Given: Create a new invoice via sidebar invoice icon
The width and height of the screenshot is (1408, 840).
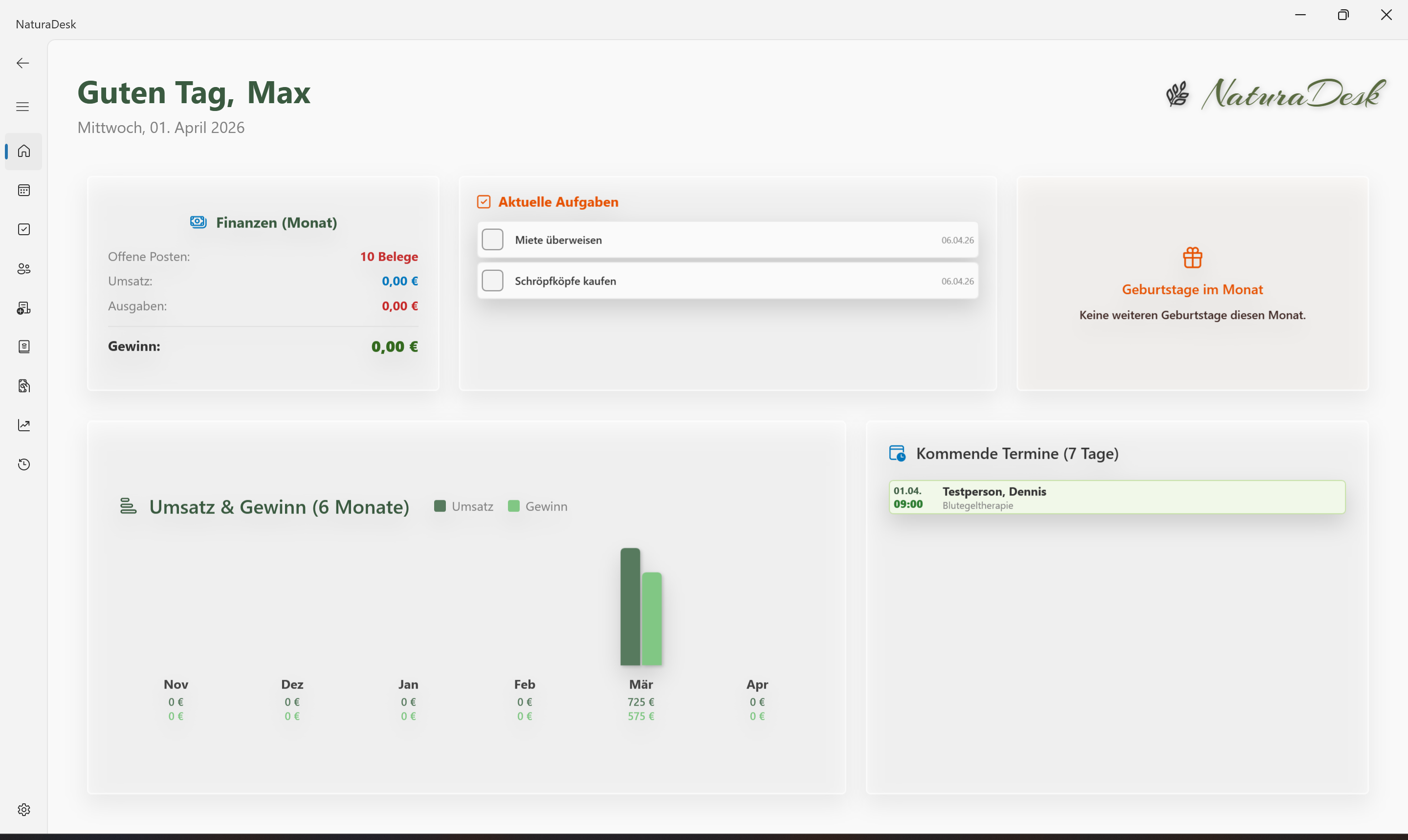Looking at the screenshot, I should [23, 308].
